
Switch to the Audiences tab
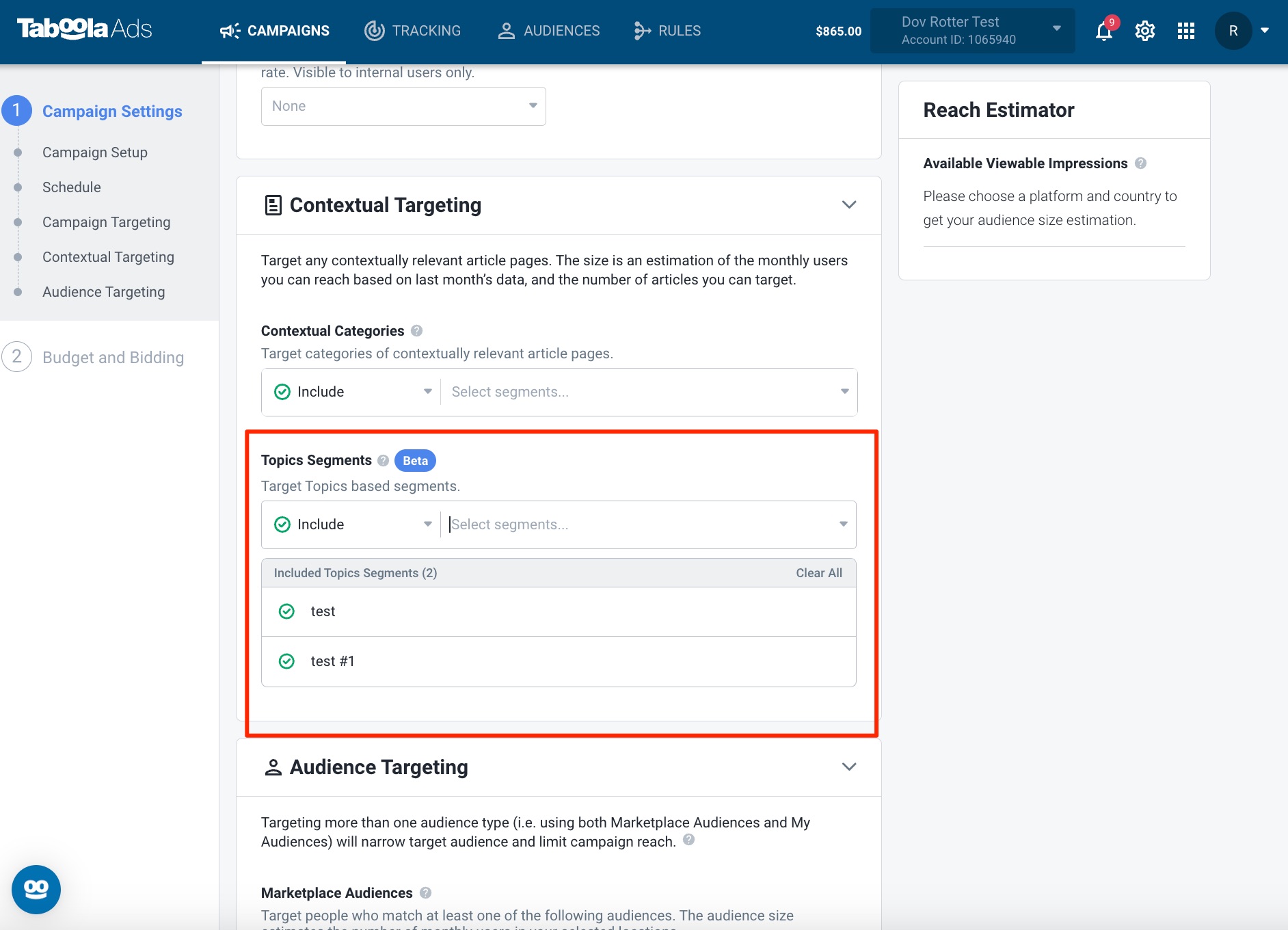point(548,31)
